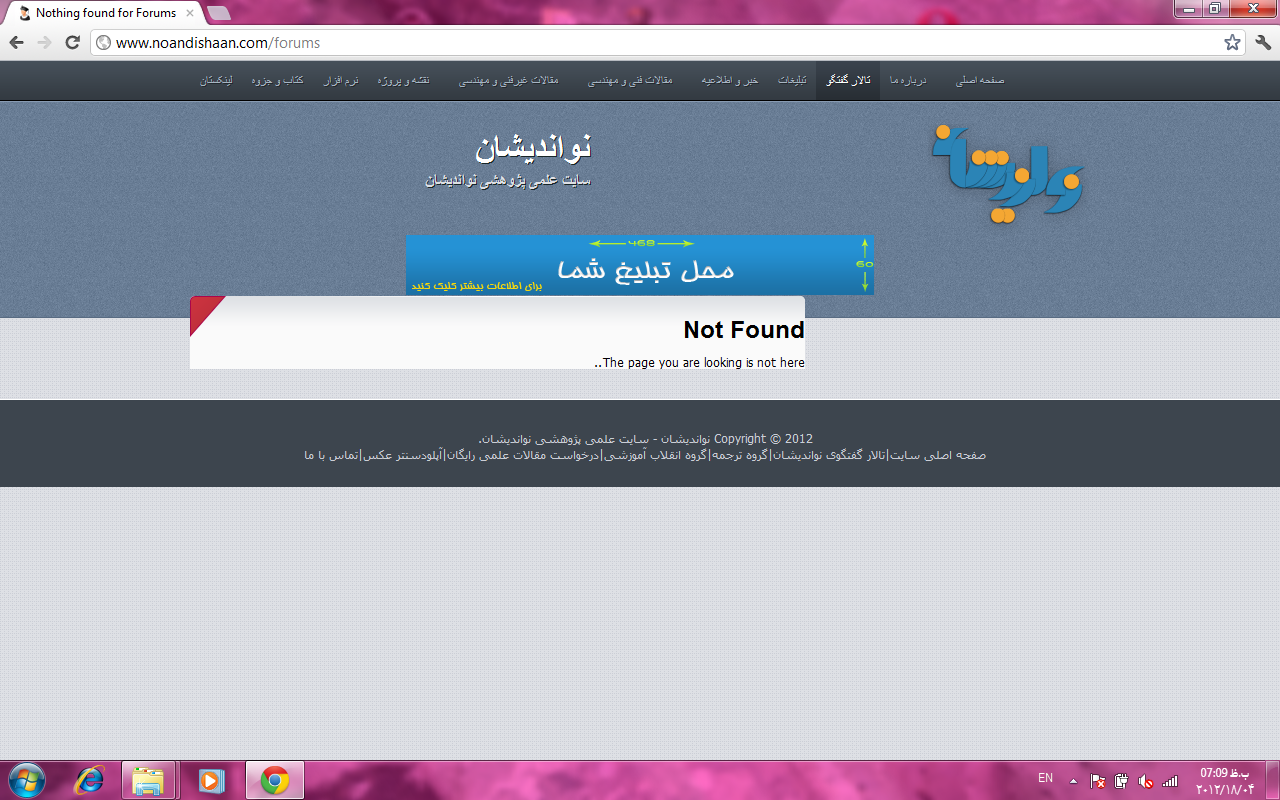Viewport: 1280px width, 800px height.
Task: Follow footer link 'آپلودسنتر عکس'
Action: click(402, 455)
